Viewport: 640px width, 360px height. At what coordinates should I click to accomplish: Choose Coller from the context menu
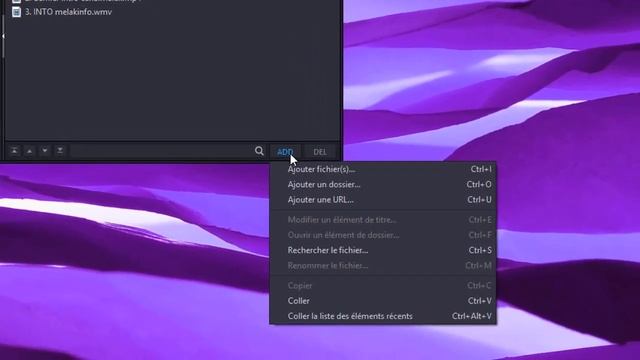[383, 301]
